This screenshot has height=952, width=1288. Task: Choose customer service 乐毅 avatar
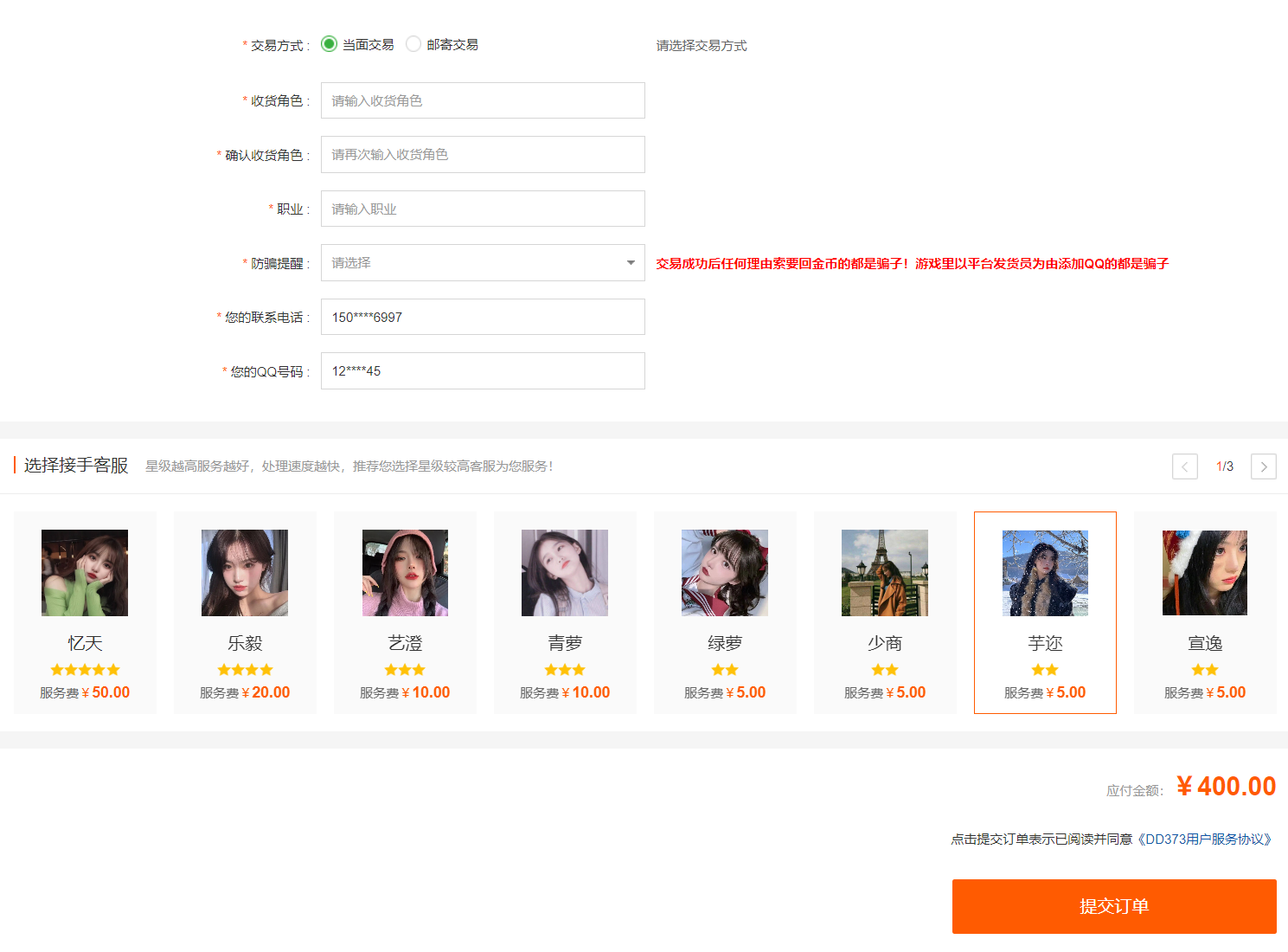coord(245,573)
